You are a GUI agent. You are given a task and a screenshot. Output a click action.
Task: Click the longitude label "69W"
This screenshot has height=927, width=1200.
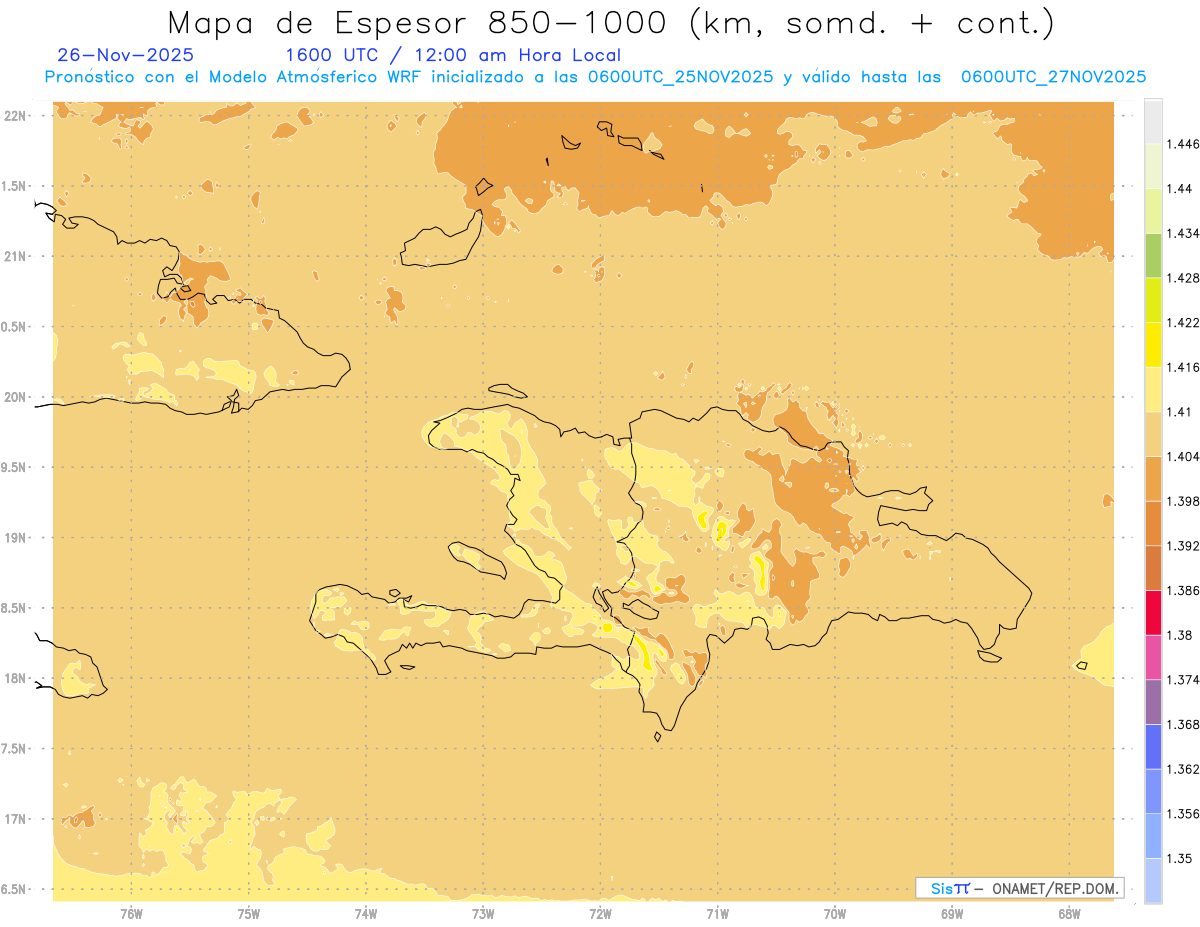952,914
